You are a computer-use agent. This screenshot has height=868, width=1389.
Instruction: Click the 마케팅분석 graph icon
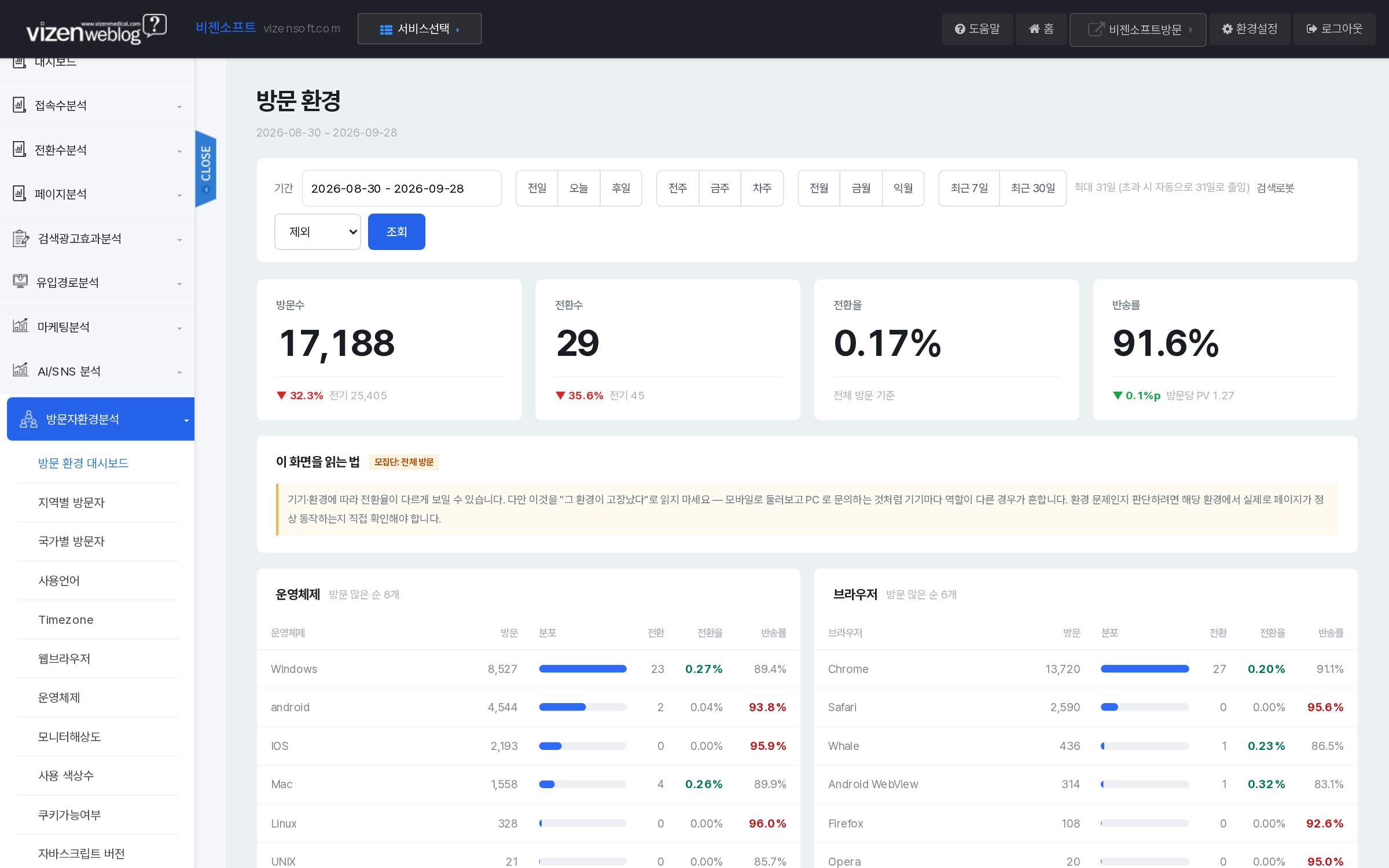point(20,326)
